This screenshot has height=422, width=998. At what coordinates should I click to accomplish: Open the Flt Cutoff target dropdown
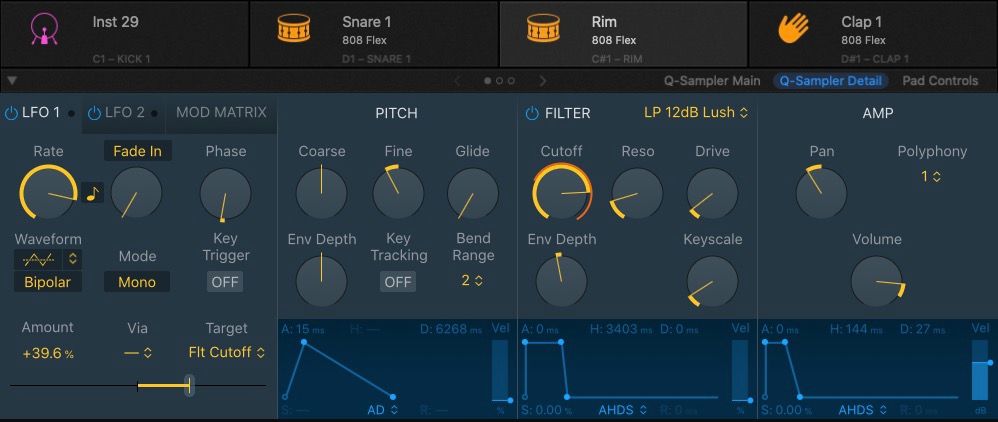tap(227, 352)
